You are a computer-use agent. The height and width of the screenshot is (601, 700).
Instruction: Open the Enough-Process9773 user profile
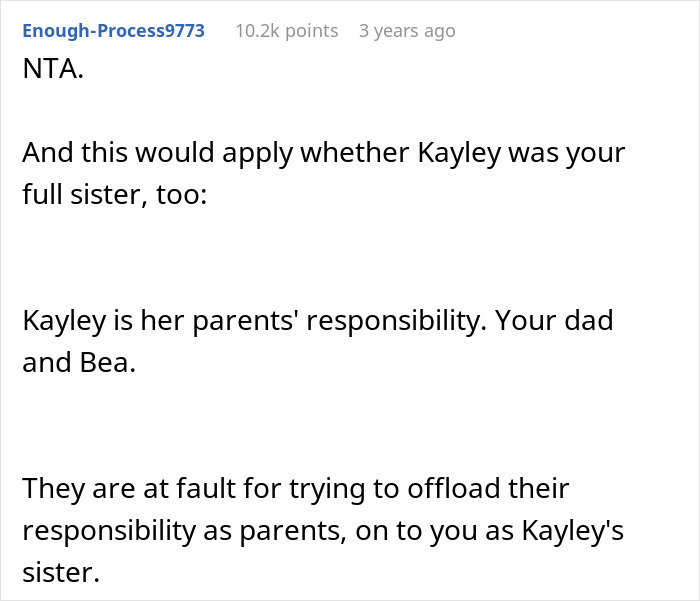tap(113, 31)
